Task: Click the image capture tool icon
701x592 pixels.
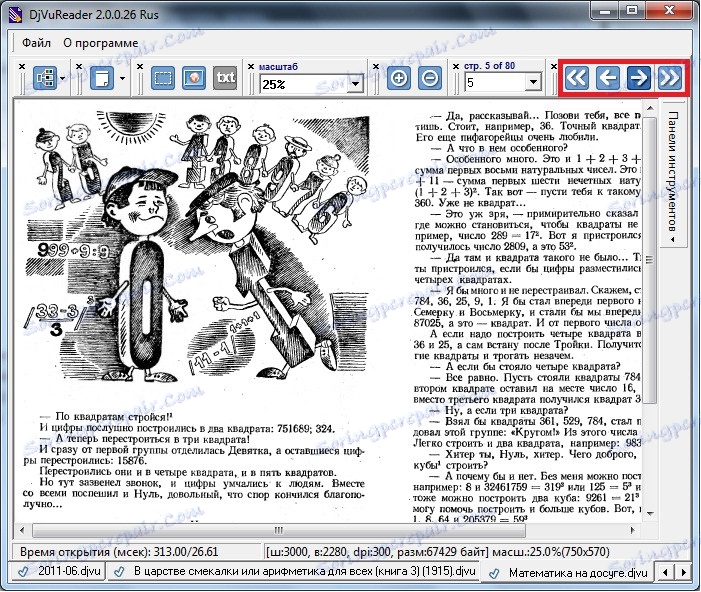Action: (x=194, y=79)
